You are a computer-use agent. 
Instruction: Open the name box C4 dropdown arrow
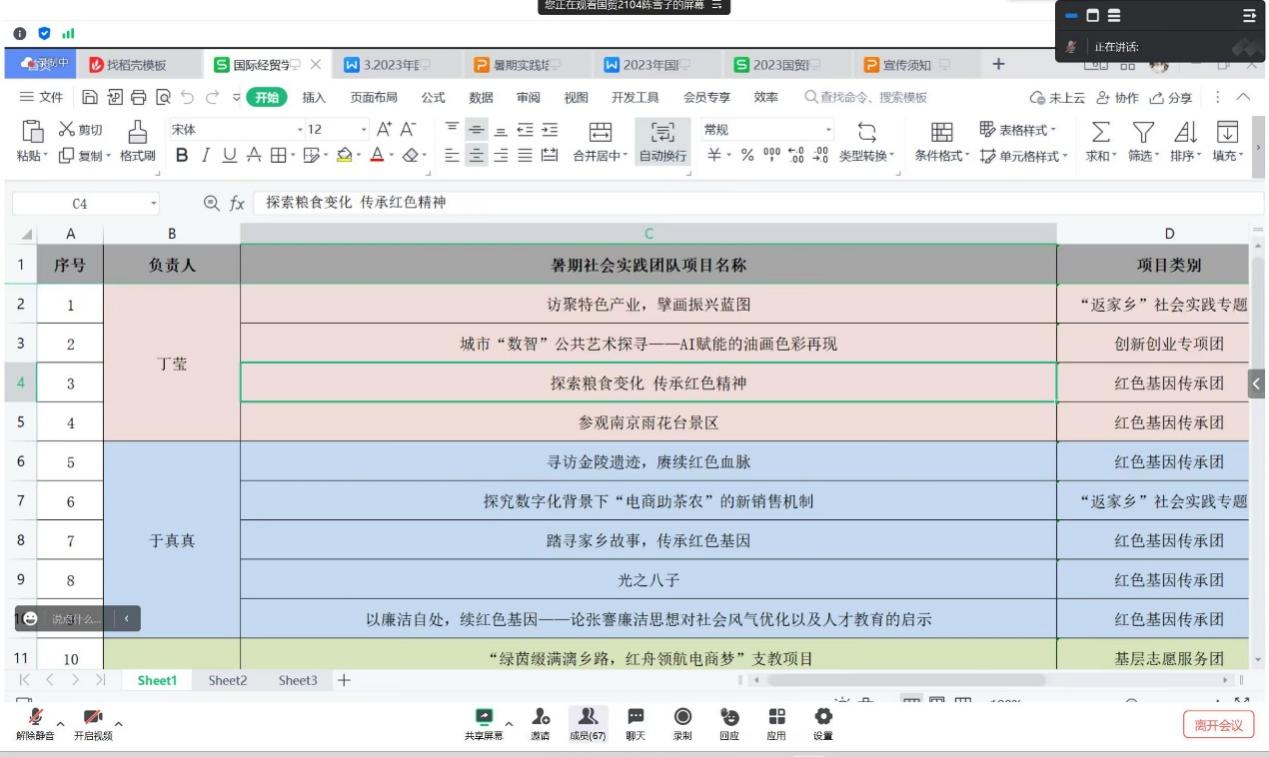(x=154, y=203)
